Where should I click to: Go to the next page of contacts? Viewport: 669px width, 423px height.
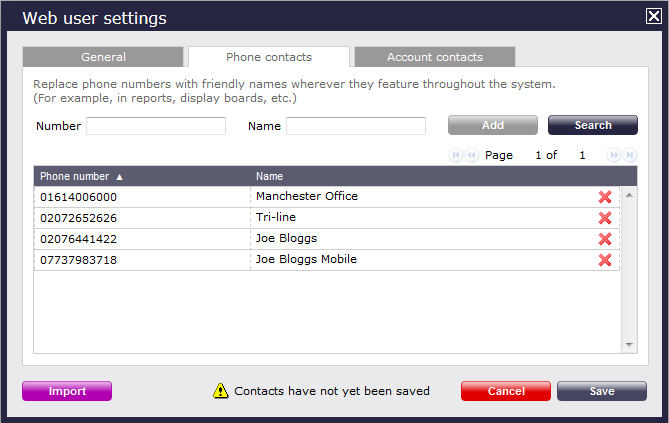click(x=615, y=156)
